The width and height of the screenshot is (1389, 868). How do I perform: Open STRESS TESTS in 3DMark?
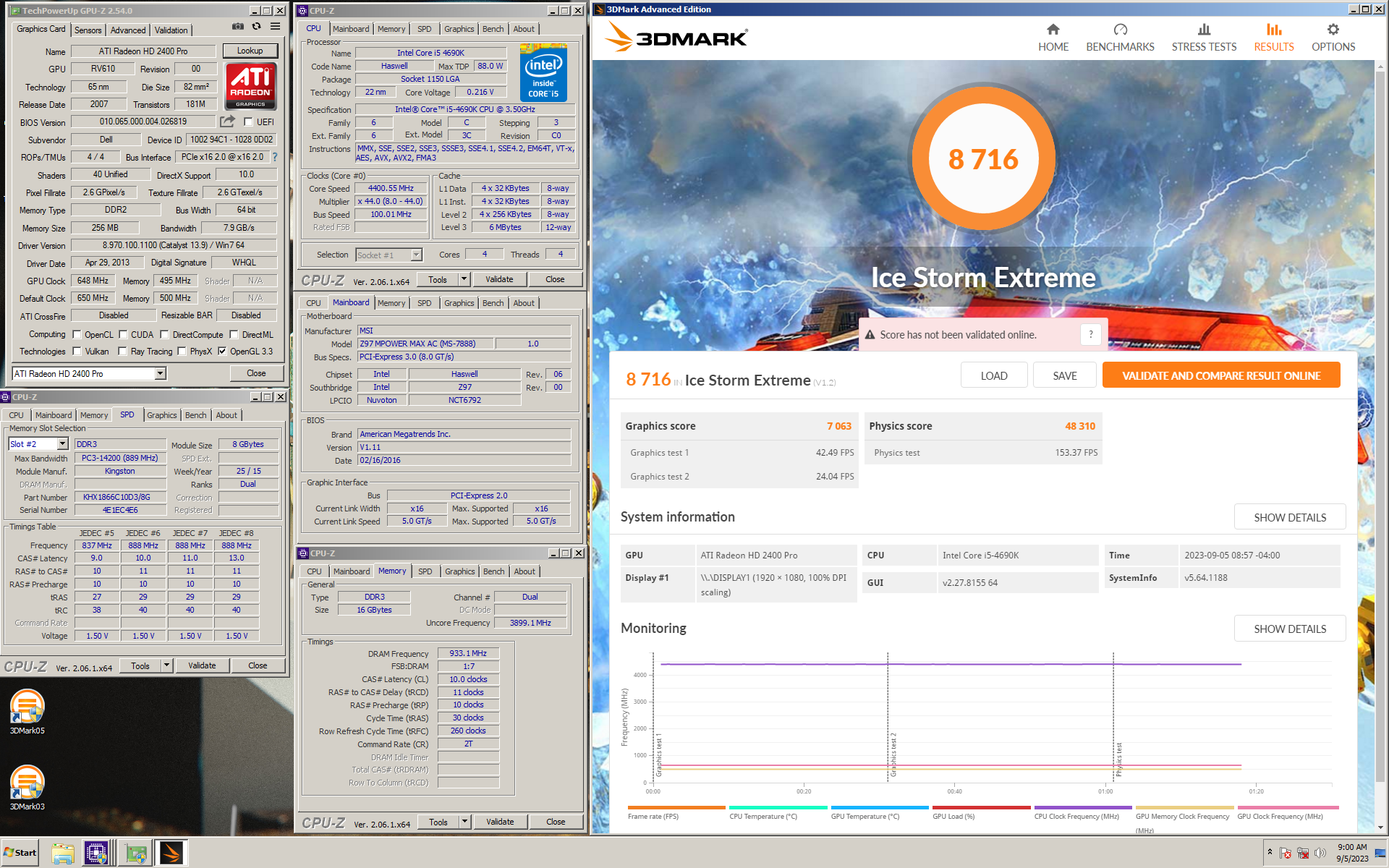[x=1204, y=38]
